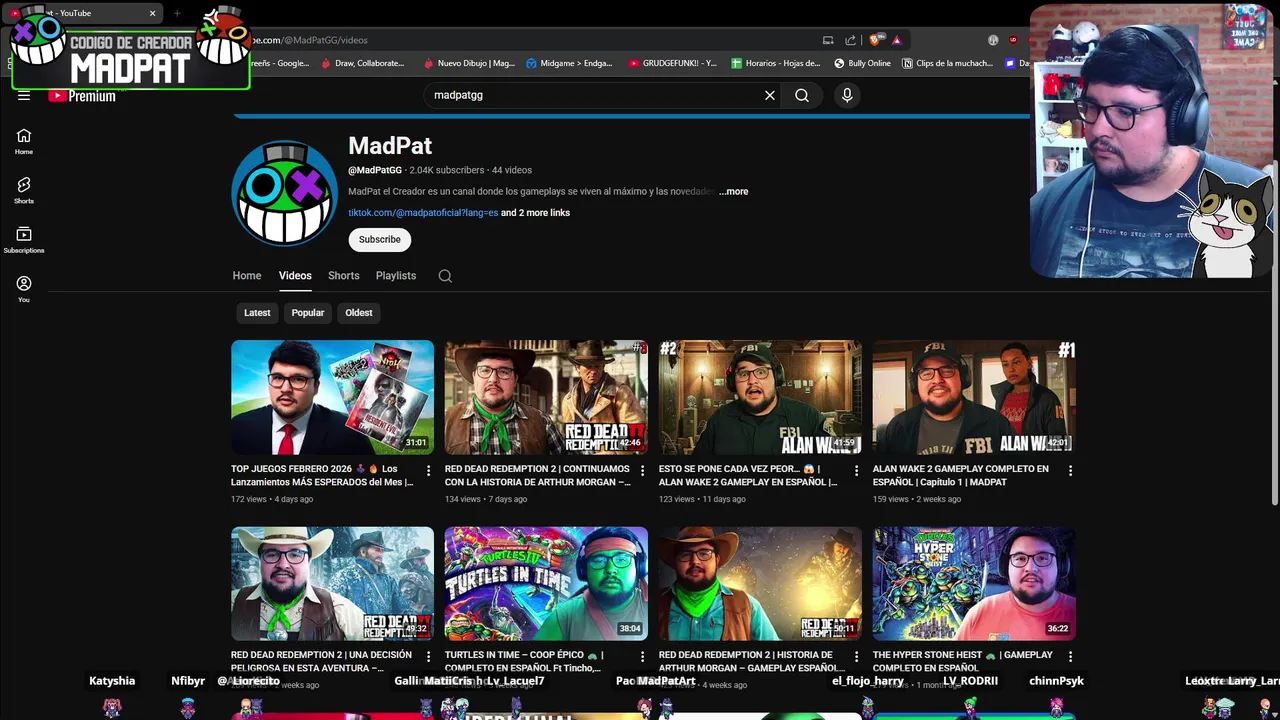Image resolution: width=1280 pixels, height=720 pixels.
Task: Open Hyper Stone Heist video thumbnail
Action: point(974,583)
